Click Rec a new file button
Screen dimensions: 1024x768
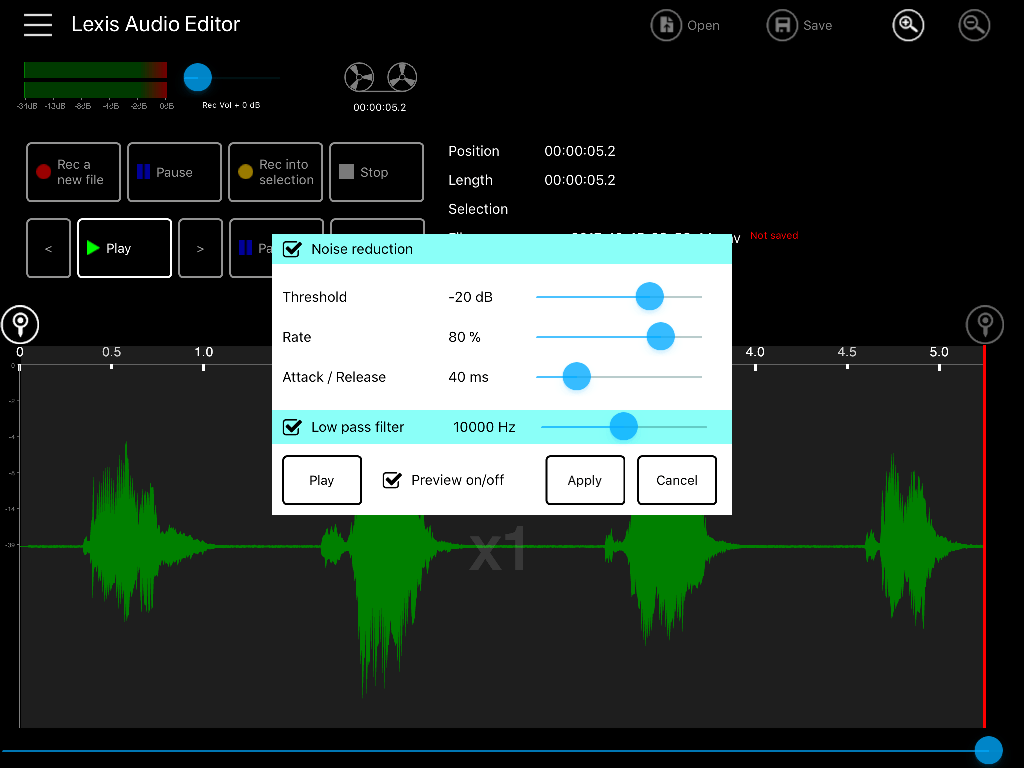[73, 172]
